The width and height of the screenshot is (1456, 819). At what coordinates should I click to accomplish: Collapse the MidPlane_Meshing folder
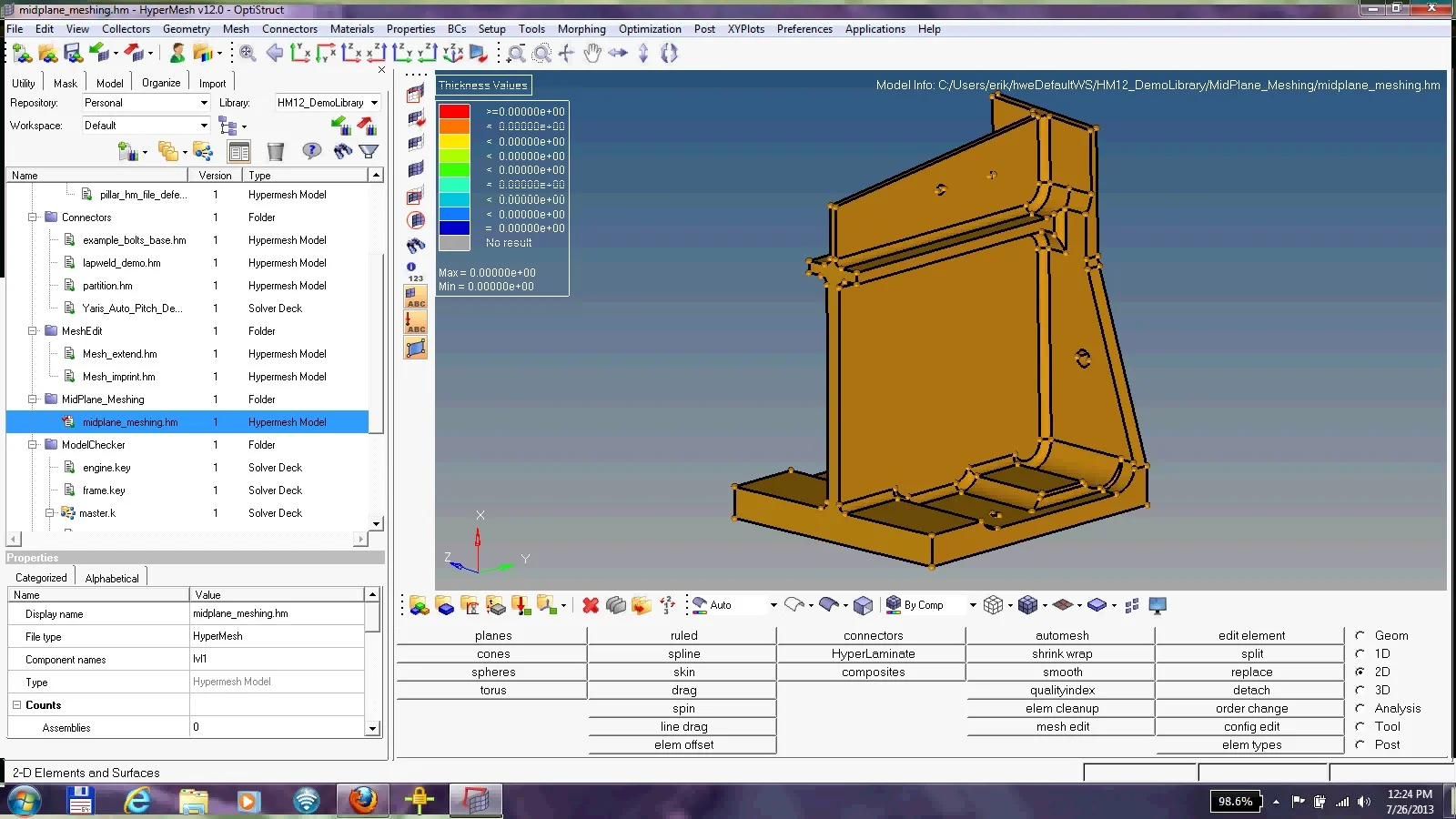click(x=33, y=399)
